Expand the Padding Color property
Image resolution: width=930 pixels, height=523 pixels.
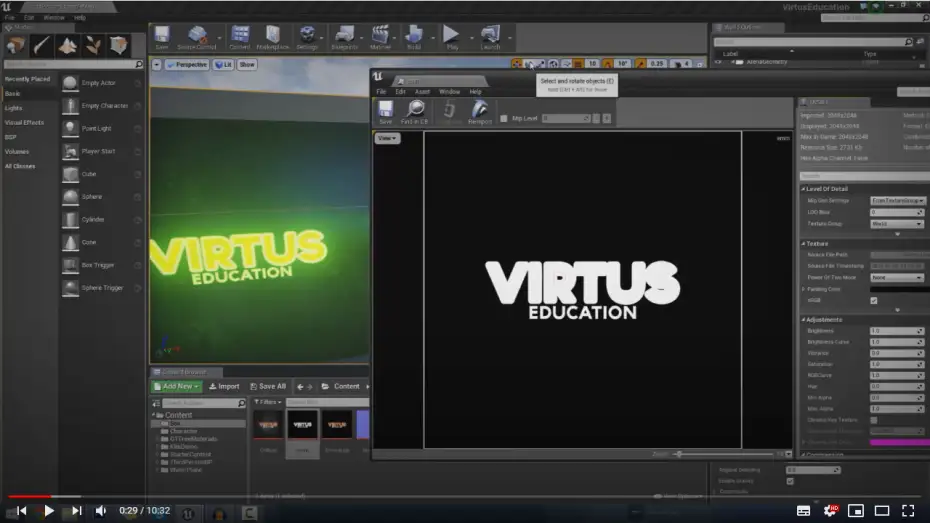click(x=804, y=289)
